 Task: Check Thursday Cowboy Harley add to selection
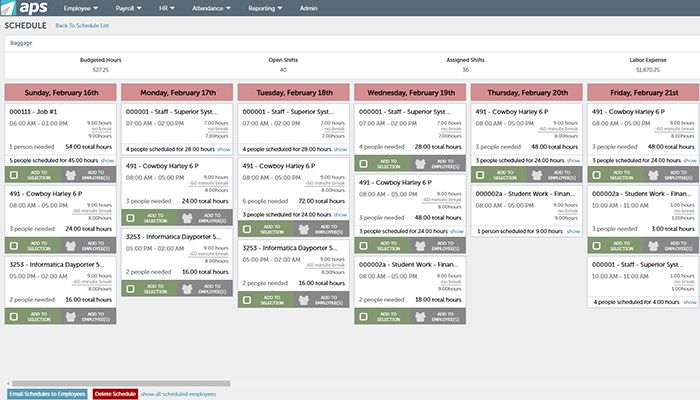point(480,175)
